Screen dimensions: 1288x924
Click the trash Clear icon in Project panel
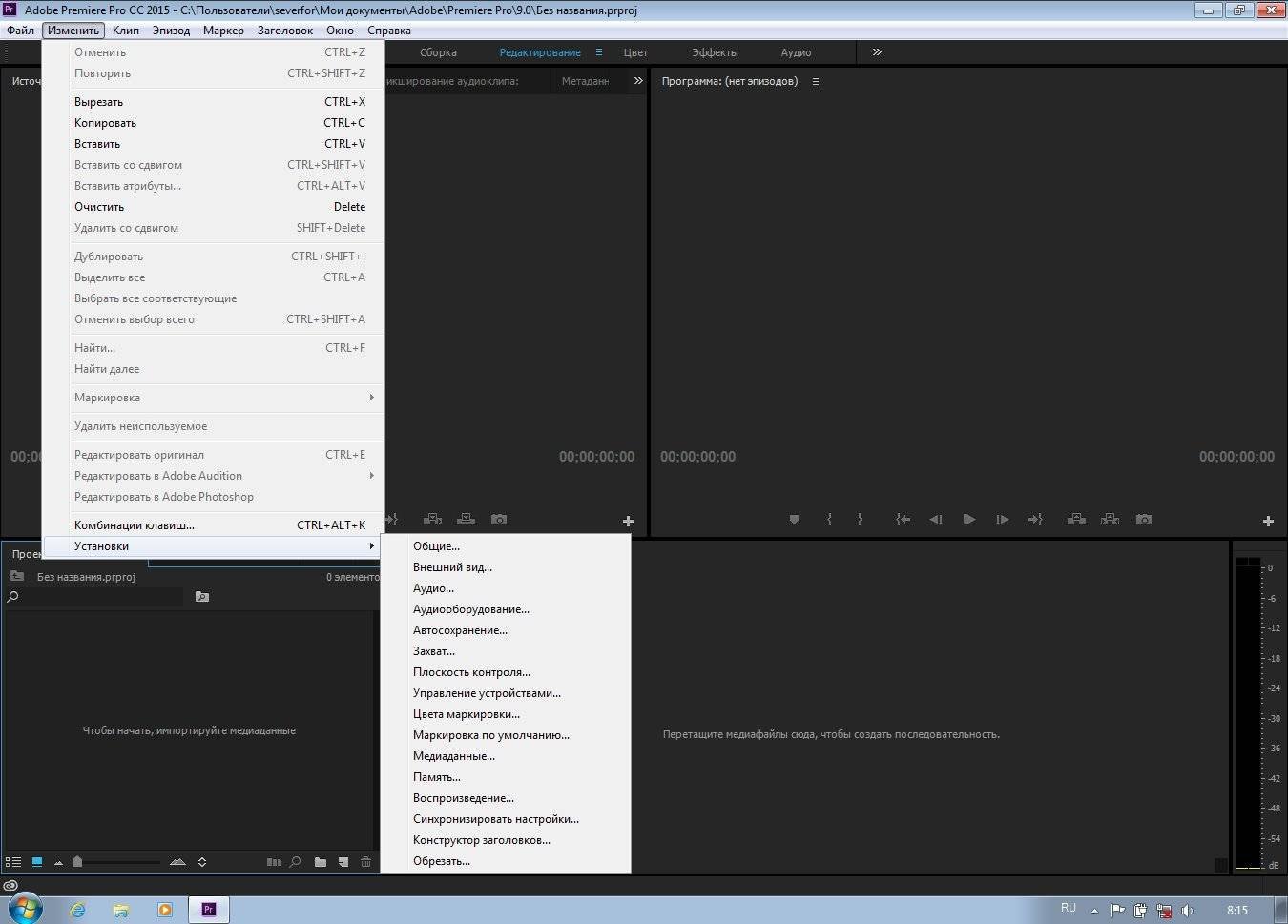(x=365, y=862)
